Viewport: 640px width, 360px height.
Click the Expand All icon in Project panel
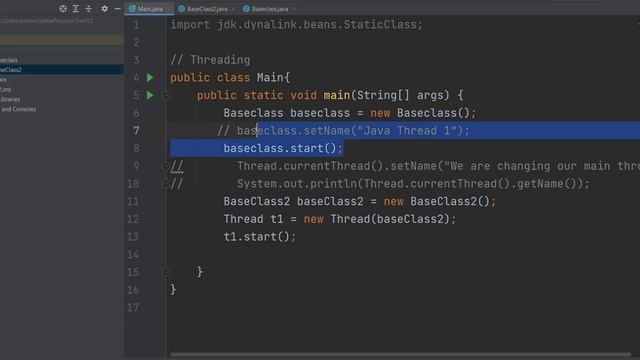point(76,9)
